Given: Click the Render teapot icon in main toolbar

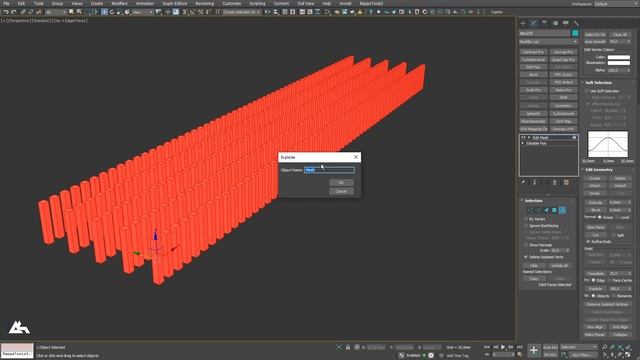Looking at the screenshot, I should tap(352, 12).
